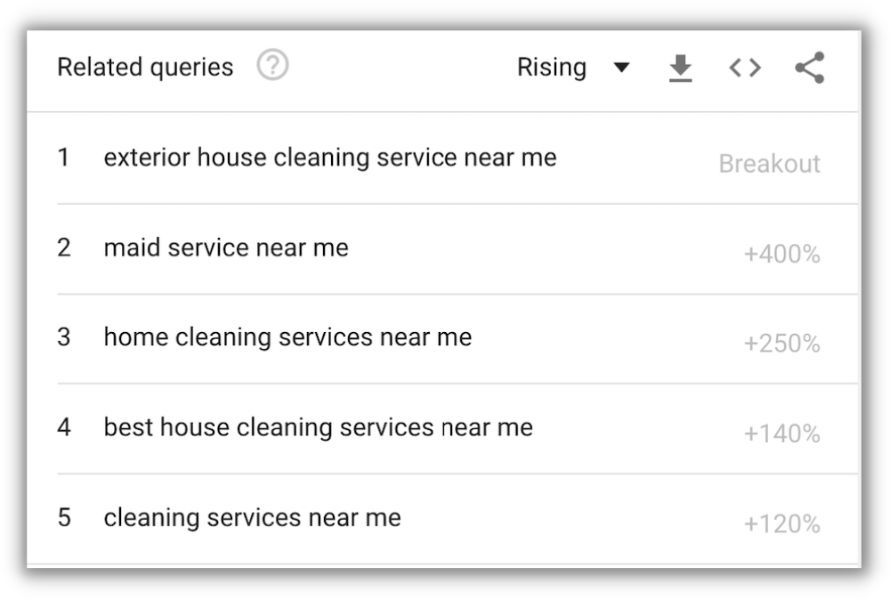Click rank number 1 in list
The height and width of the screenshot is (600, 894).
tap(63, 157)
